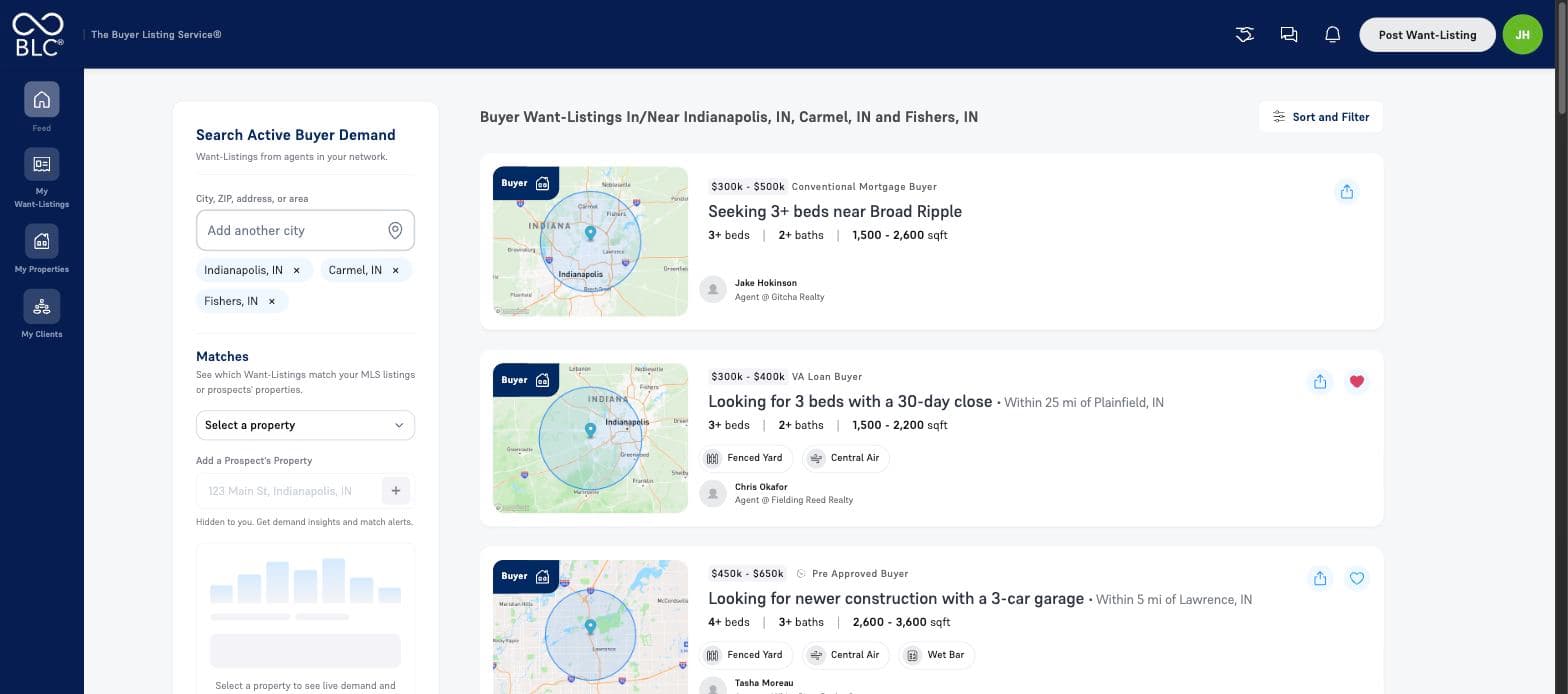Click the Conventional Mortgage Buyer label
This screenshot has width=1568, height=694.
[864, 186]
